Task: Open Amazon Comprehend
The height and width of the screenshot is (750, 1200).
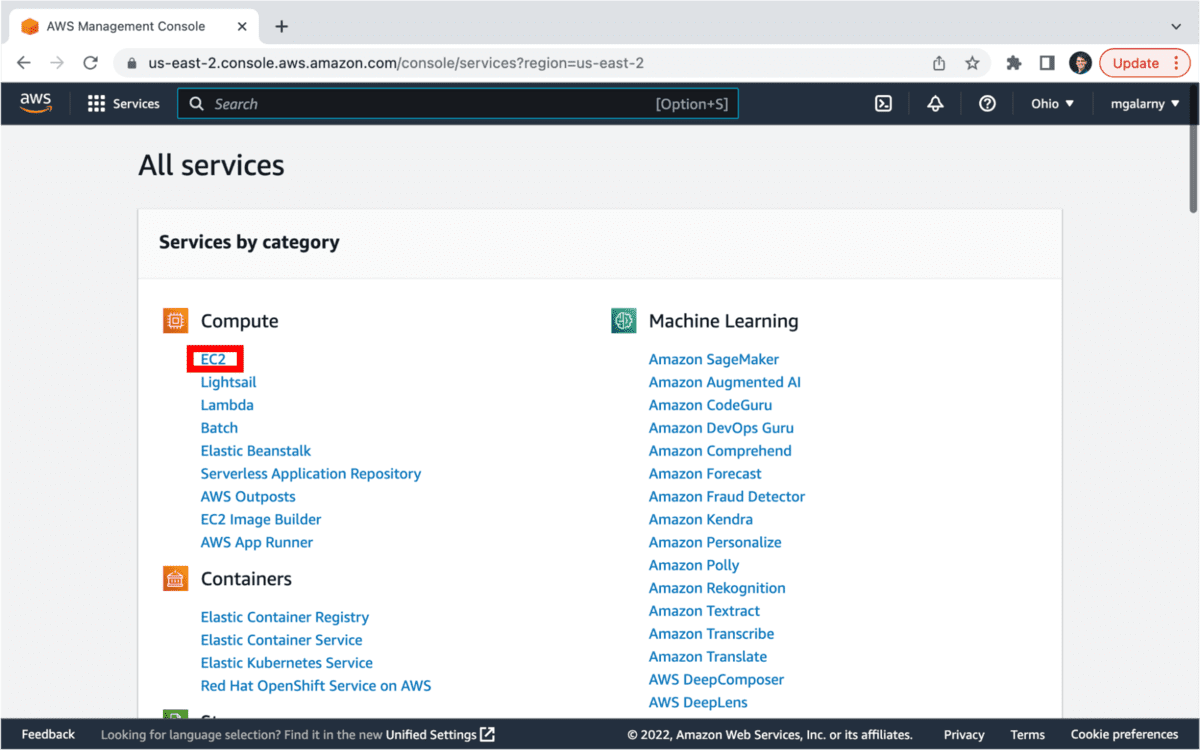Action: [x=720, y=451]
